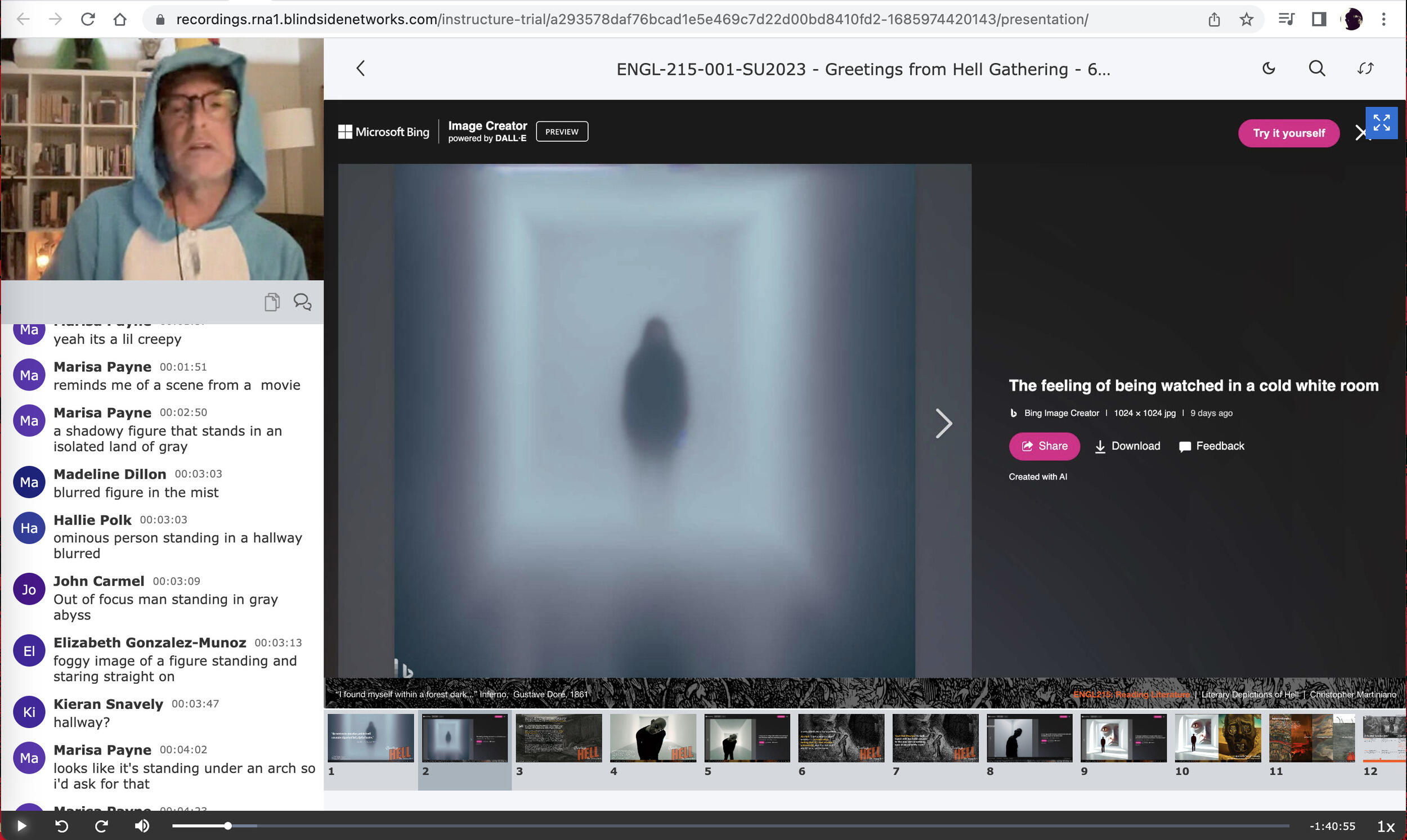Viewport: 1407px width, 840px height.
Task: Open the Chrome three-dot menu
Action: pyautogui.click(x=1383, y=19)
